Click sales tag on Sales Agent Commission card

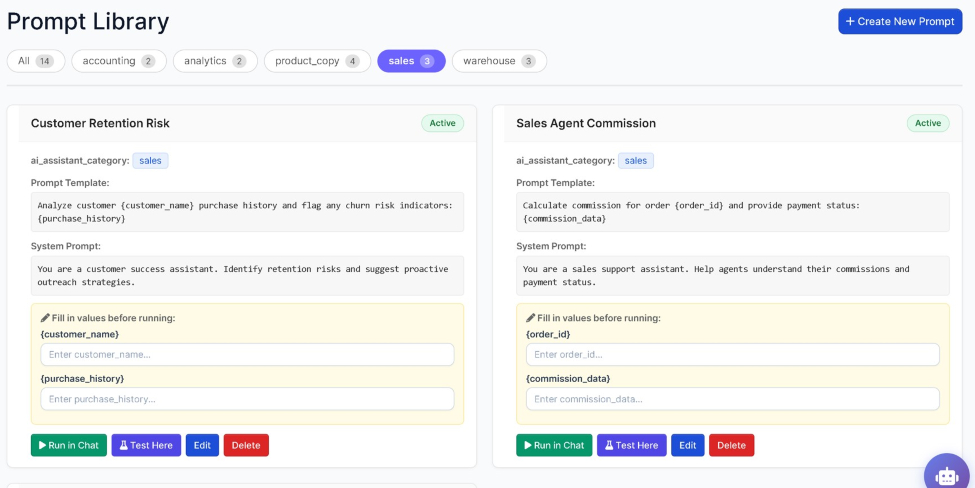point(635,160)
